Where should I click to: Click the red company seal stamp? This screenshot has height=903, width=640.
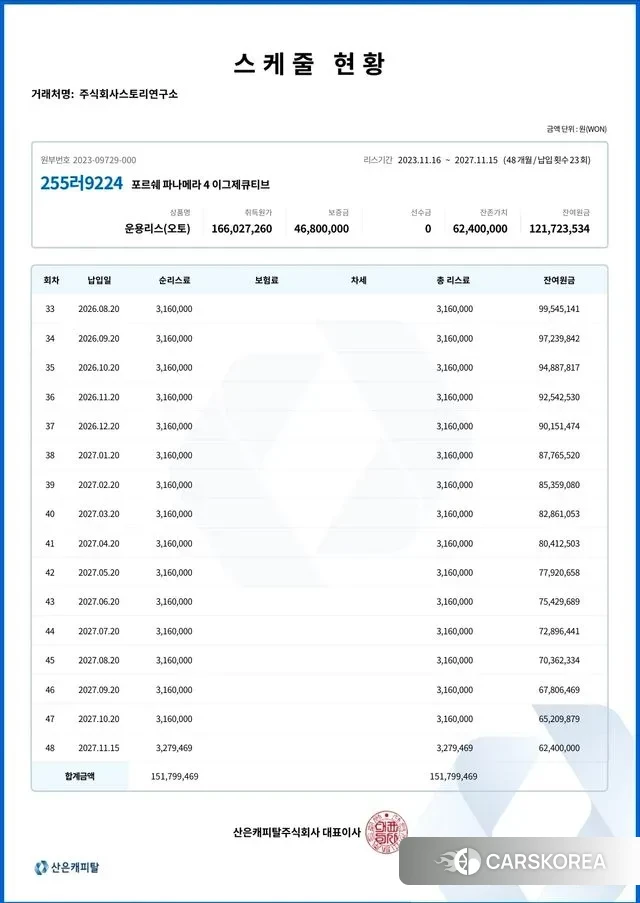click(386, 831)
